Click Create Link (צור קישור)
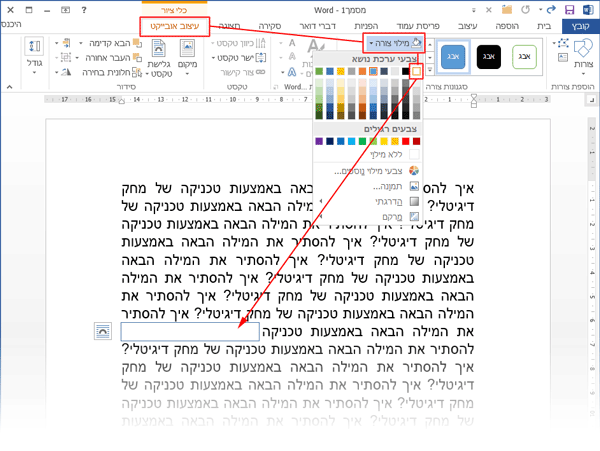 tap(243, 72)
